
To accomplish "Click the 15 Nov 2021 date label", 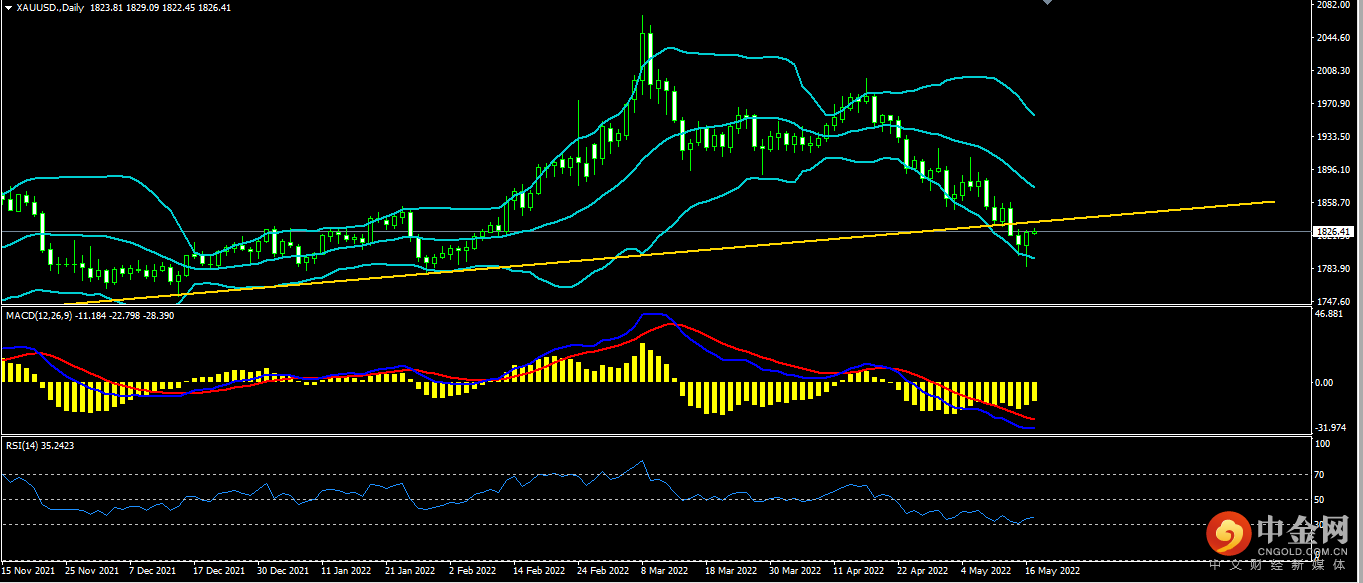I will [x=27, y=572].
